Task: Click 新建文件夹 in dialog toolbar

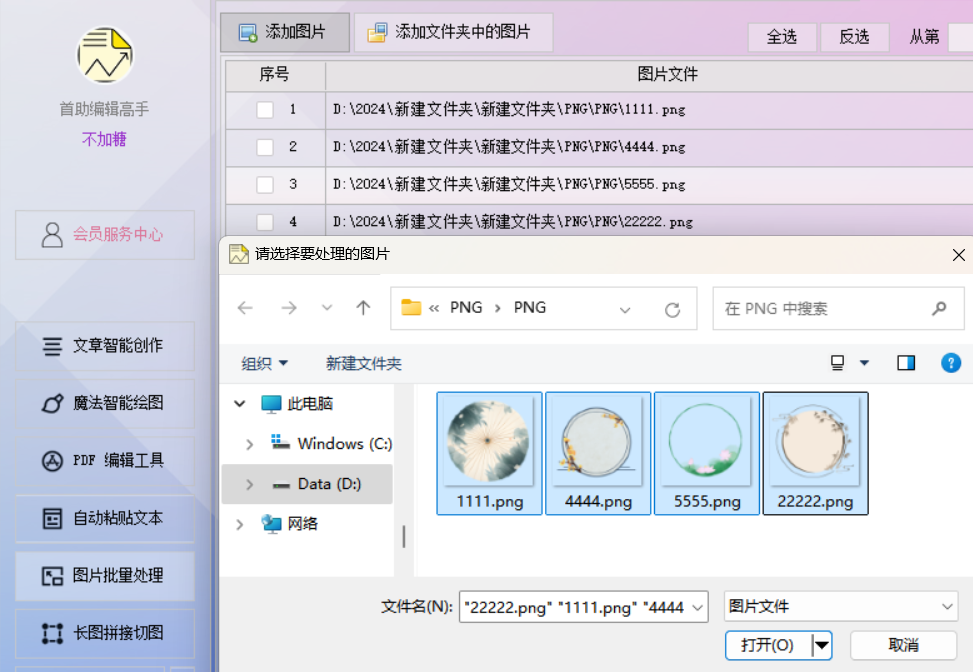Action: tap(364, 364)
